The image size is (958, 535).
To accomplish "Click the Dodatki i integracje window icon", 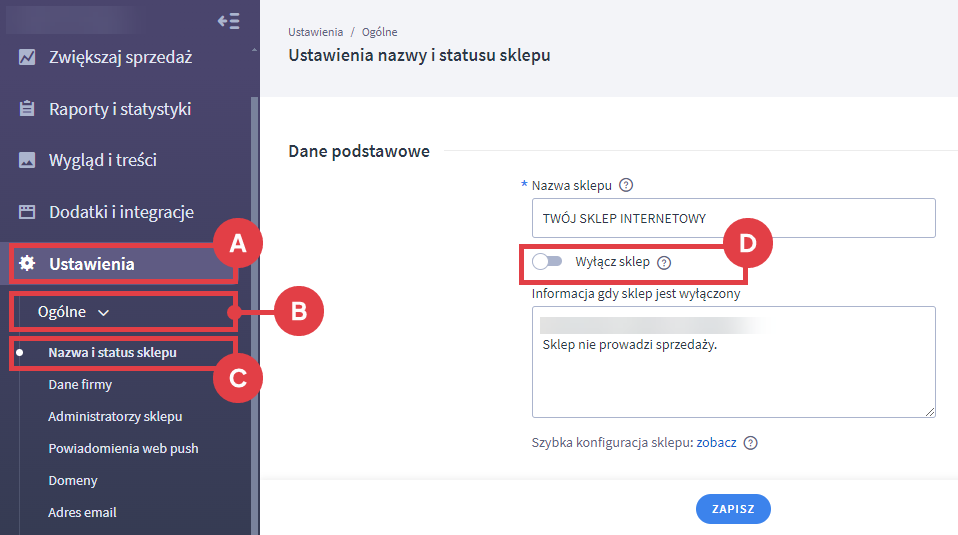I will pos(28,212).
